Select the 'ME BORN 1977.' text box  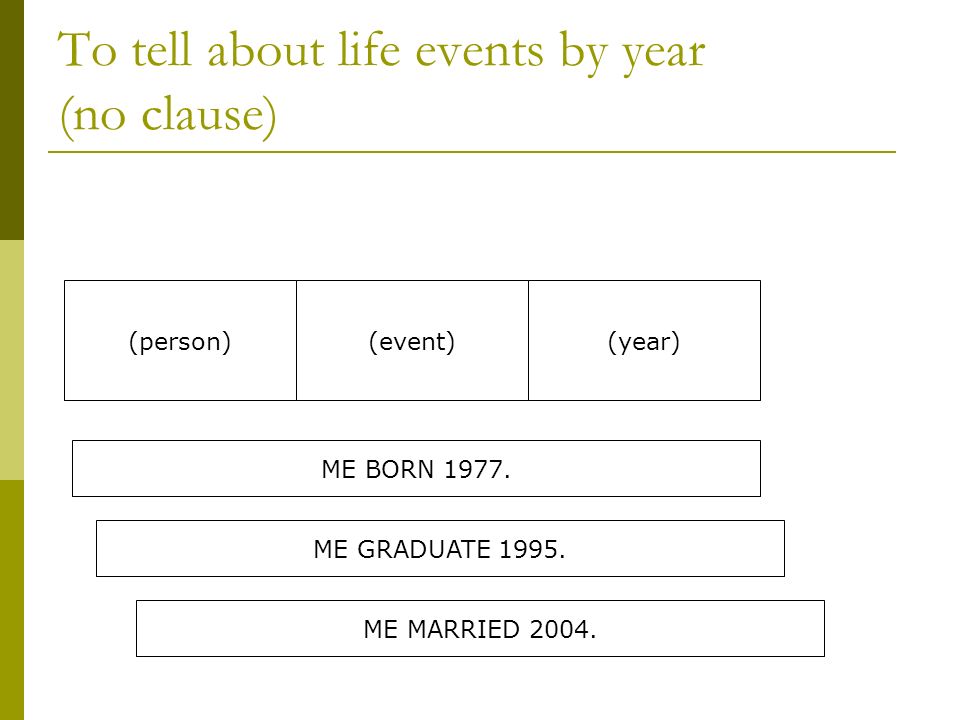pyautogui.click(x=416, y=468)
